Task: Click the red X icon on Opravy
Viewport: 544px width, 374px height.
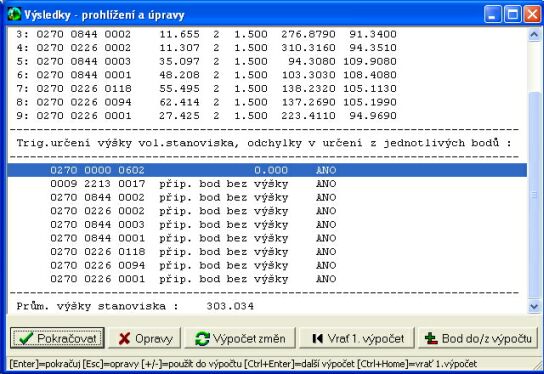Action: (x=124, y=339)
